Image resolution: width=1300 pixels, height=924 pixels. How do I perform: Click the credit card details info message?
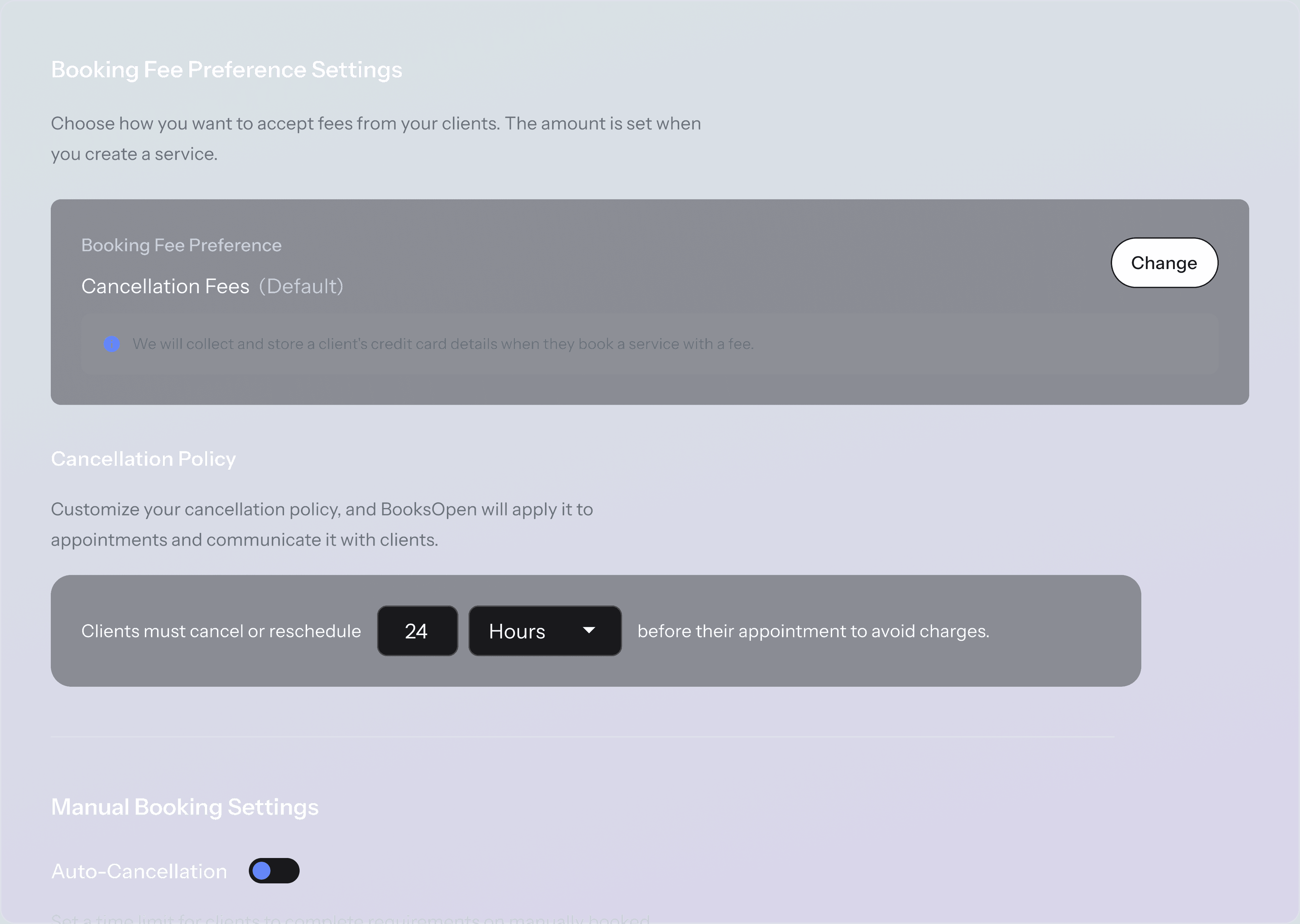[x=442, y=344]
